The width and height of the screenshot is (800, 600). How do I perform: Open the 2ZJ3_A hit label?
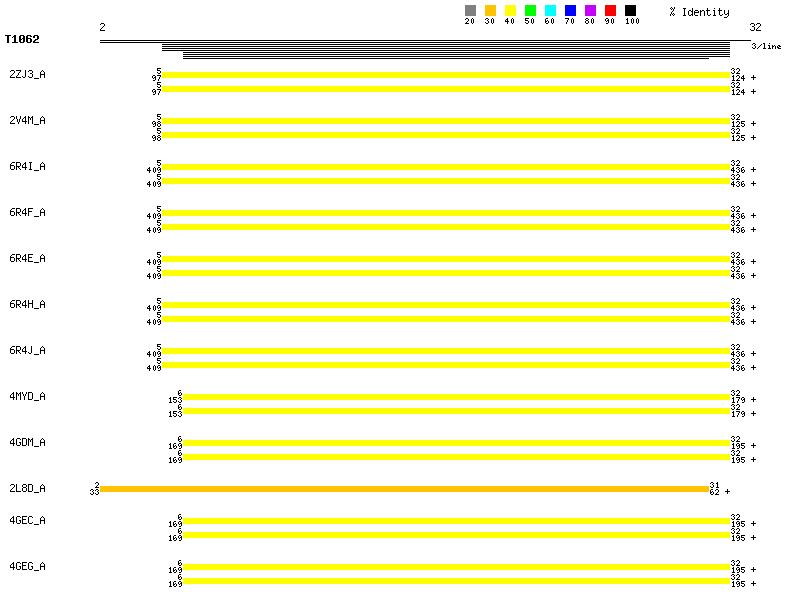pyautogui.click(x=27, y=74)
